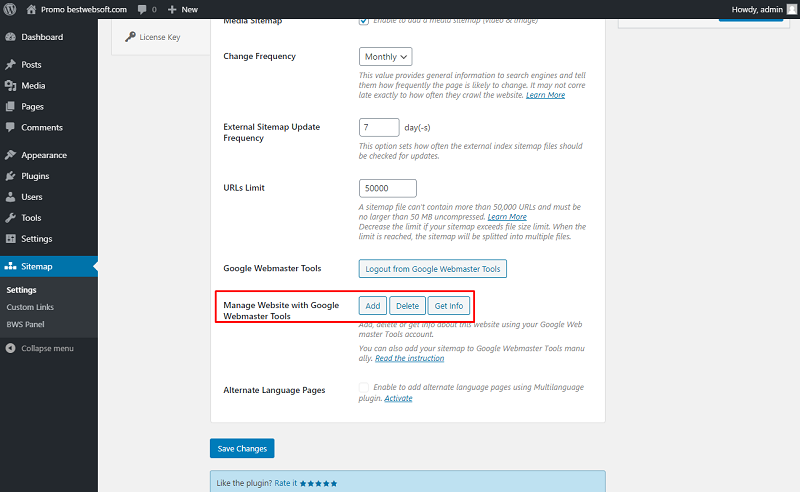This screenshot has height=492, width=800.
Task: Click the Activate Multilanguage plugin link
Action: (398, 398)
